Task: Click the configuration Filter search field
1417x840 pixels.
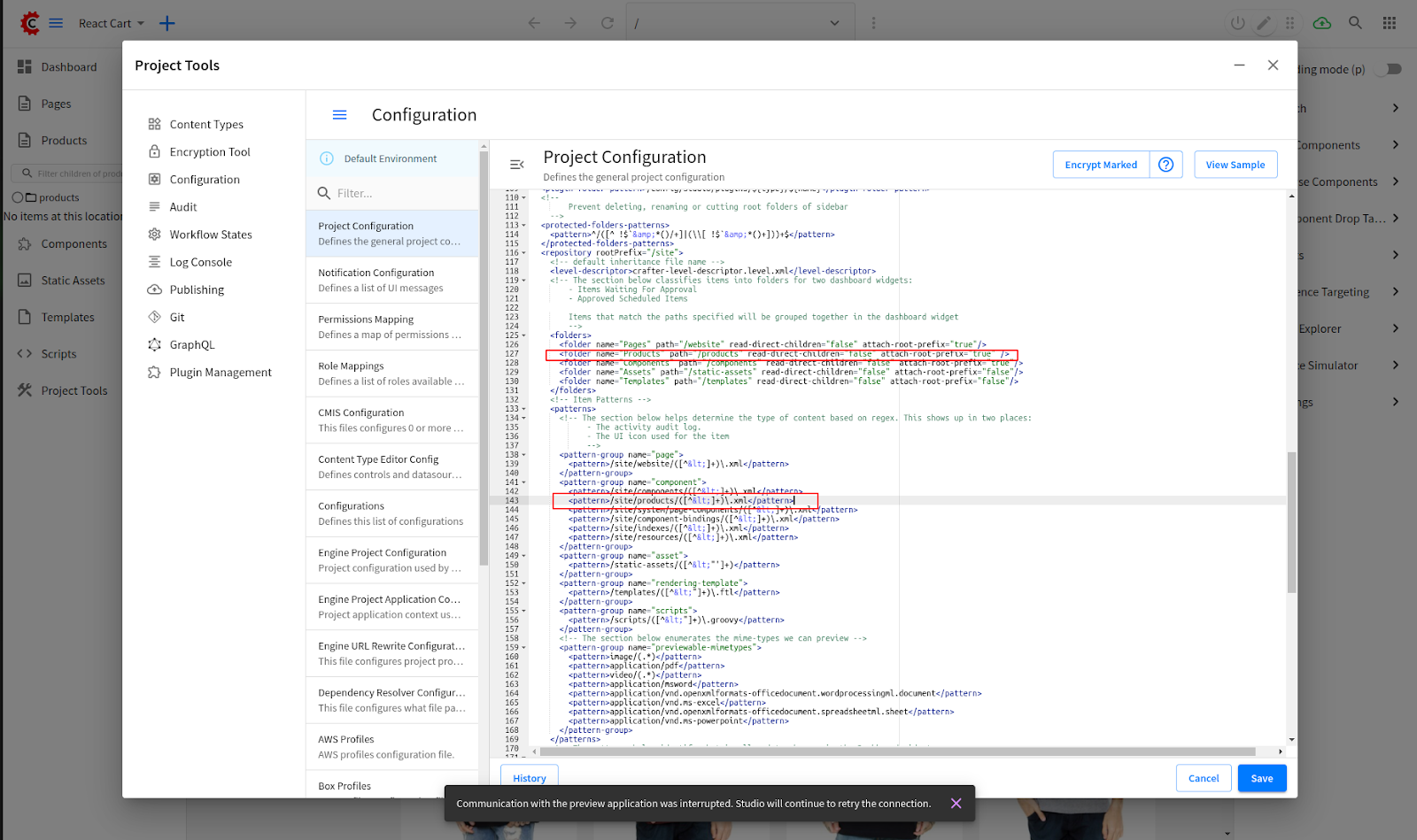Action: [x=403, y=194]
